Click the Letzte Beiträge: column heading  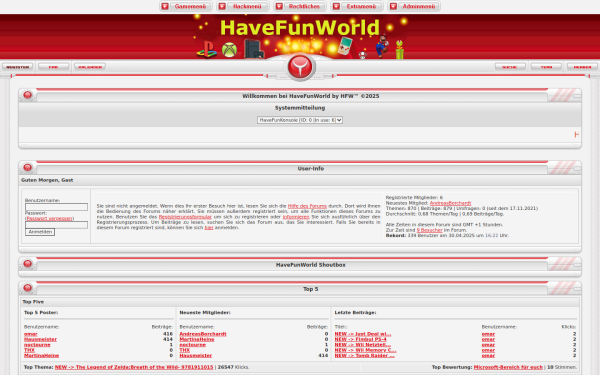point(355,313)
